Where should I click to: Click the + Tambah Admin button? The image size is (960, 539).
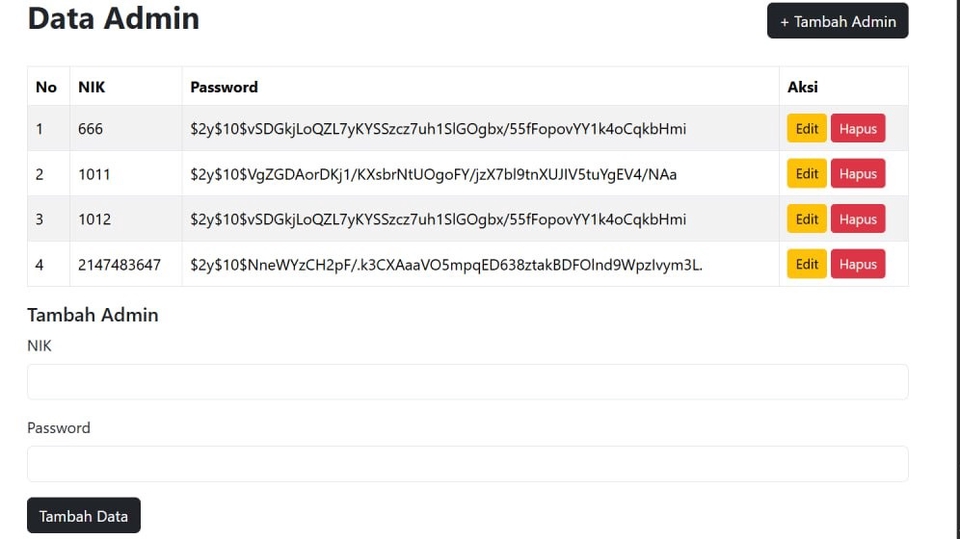(x=838, y=21)
